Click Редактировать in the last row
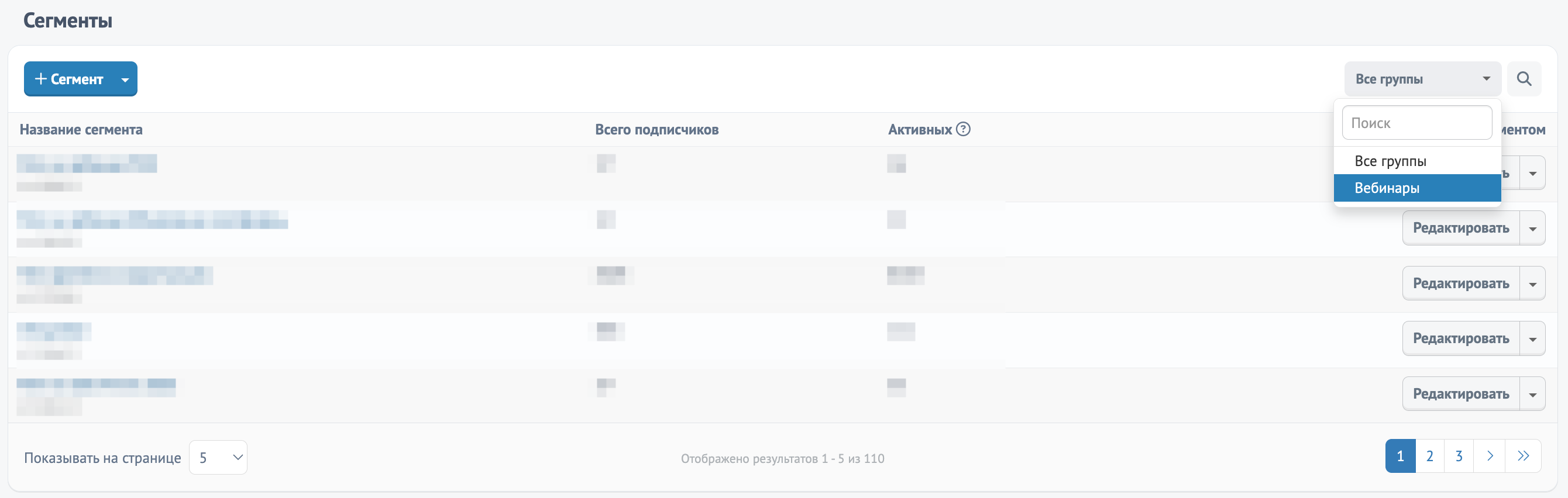The width and height of the screenshot is (1568, 498). 1461,394
